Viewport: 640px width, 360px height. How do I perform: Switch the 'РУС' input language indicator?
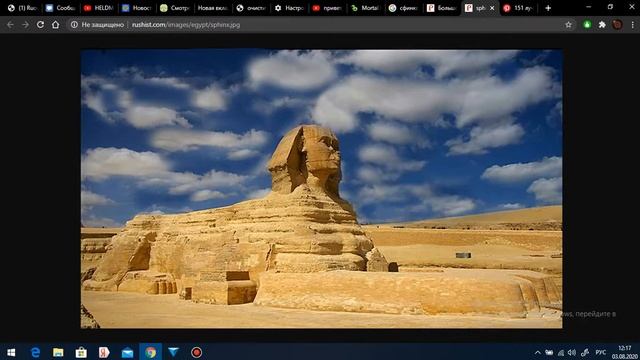pyautogui.click(x=601, y=353)
